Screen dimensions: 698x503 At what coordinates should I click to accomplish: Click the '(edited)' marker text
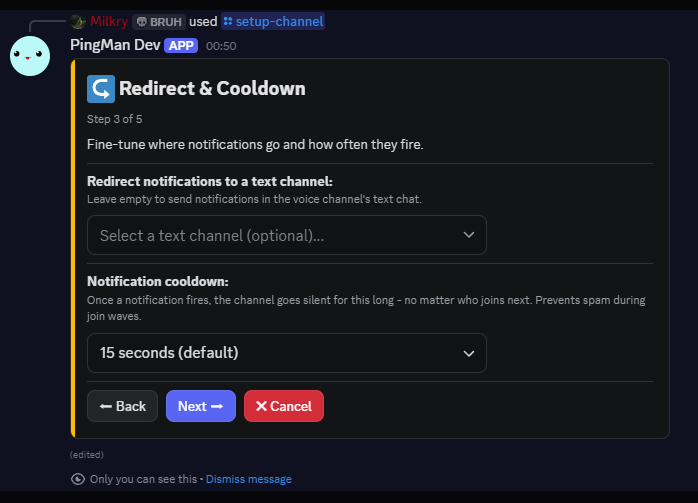click(x=87, y=454)
